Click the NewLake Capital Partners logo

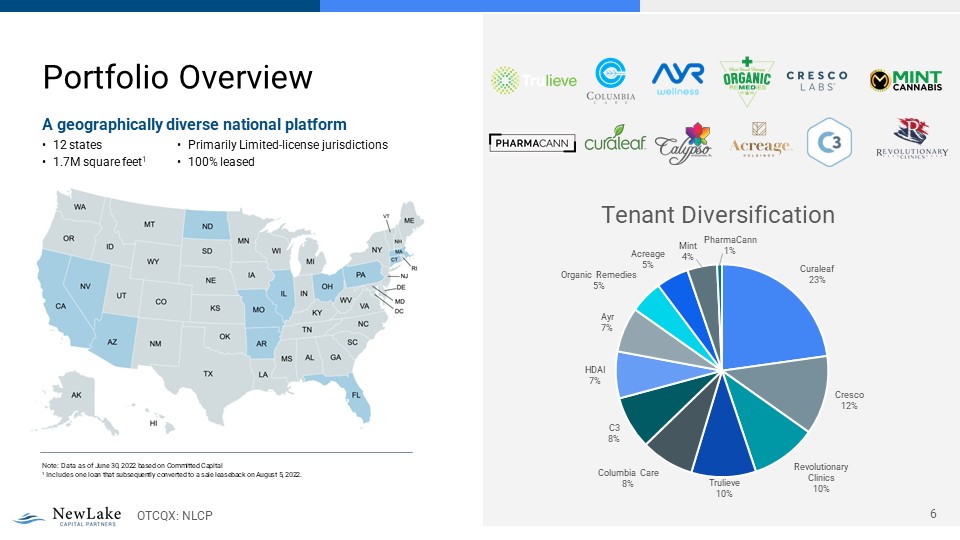[x=67, y=516]
